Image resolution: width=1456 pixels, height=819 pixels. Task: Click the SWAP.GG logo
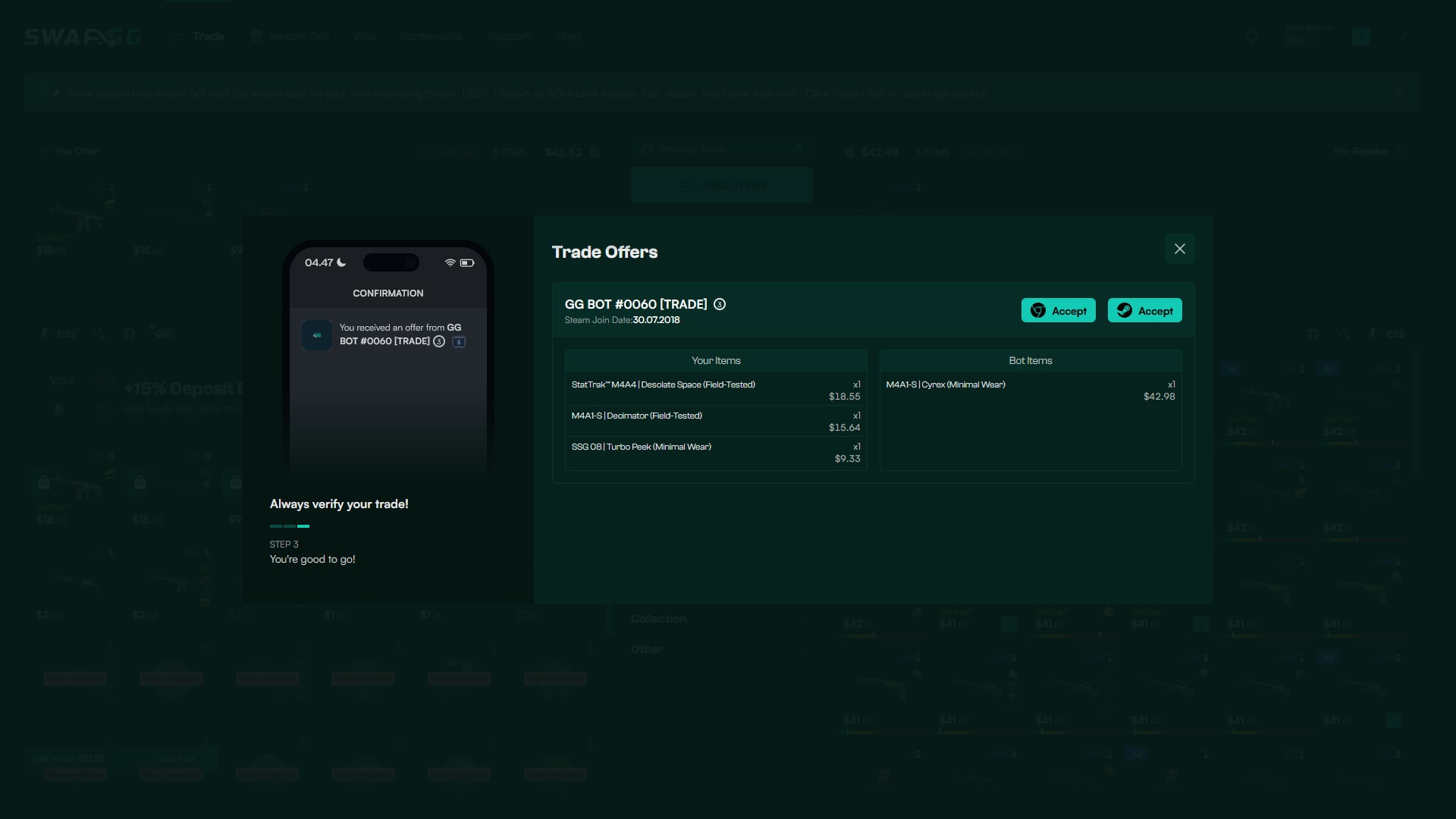(81, 36)
